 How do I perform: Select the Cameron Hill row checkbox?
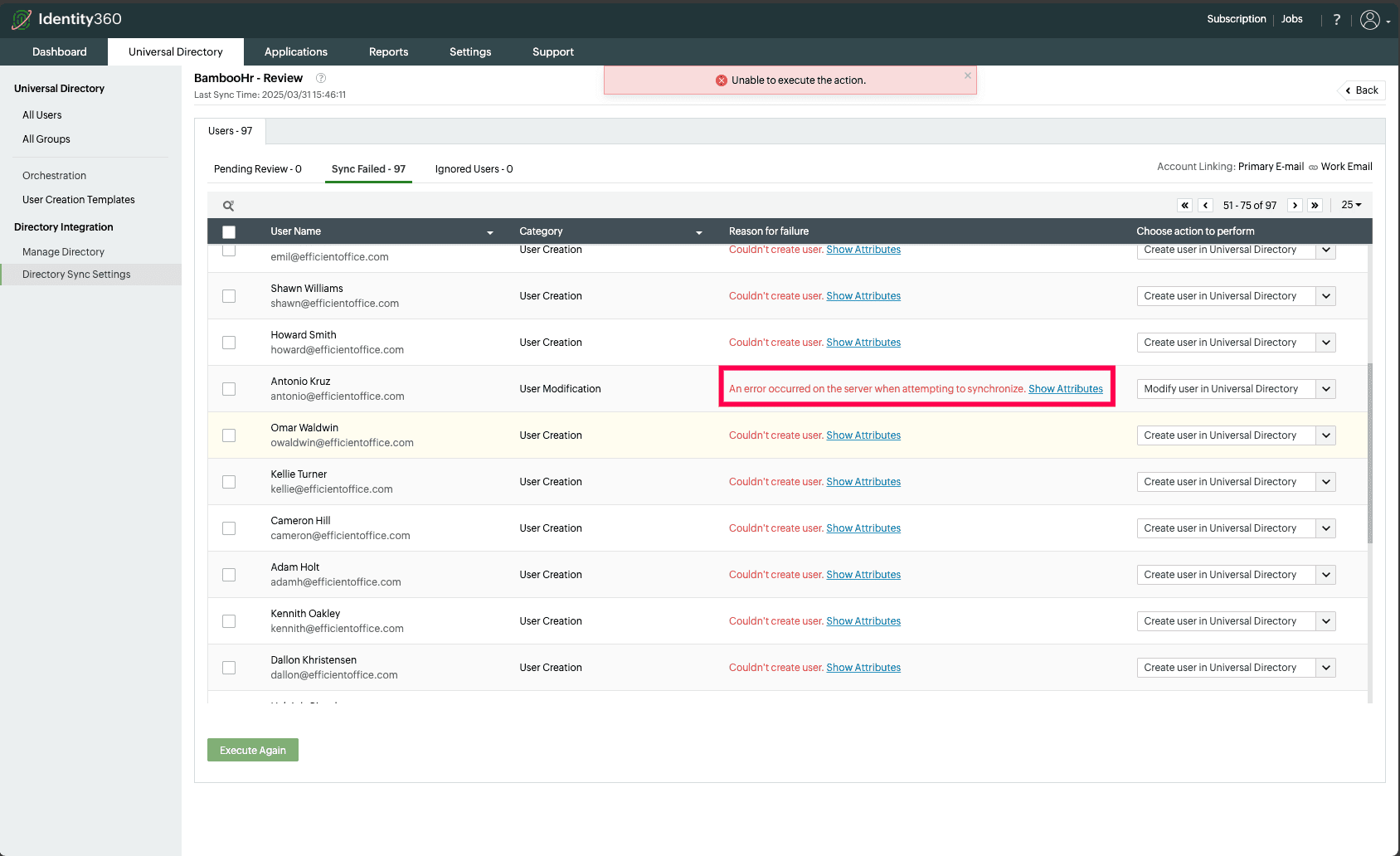point(229,528)
